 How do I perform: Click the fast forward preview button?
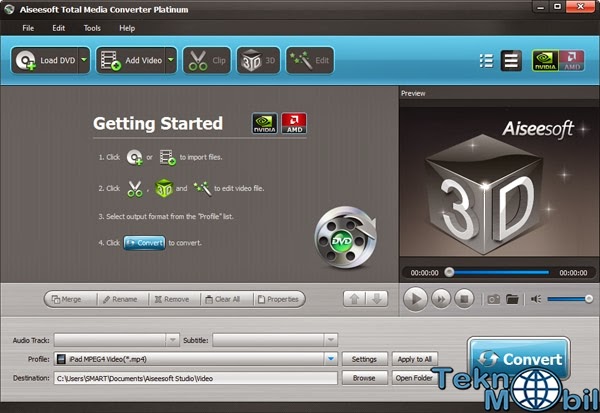pos(441,299)
